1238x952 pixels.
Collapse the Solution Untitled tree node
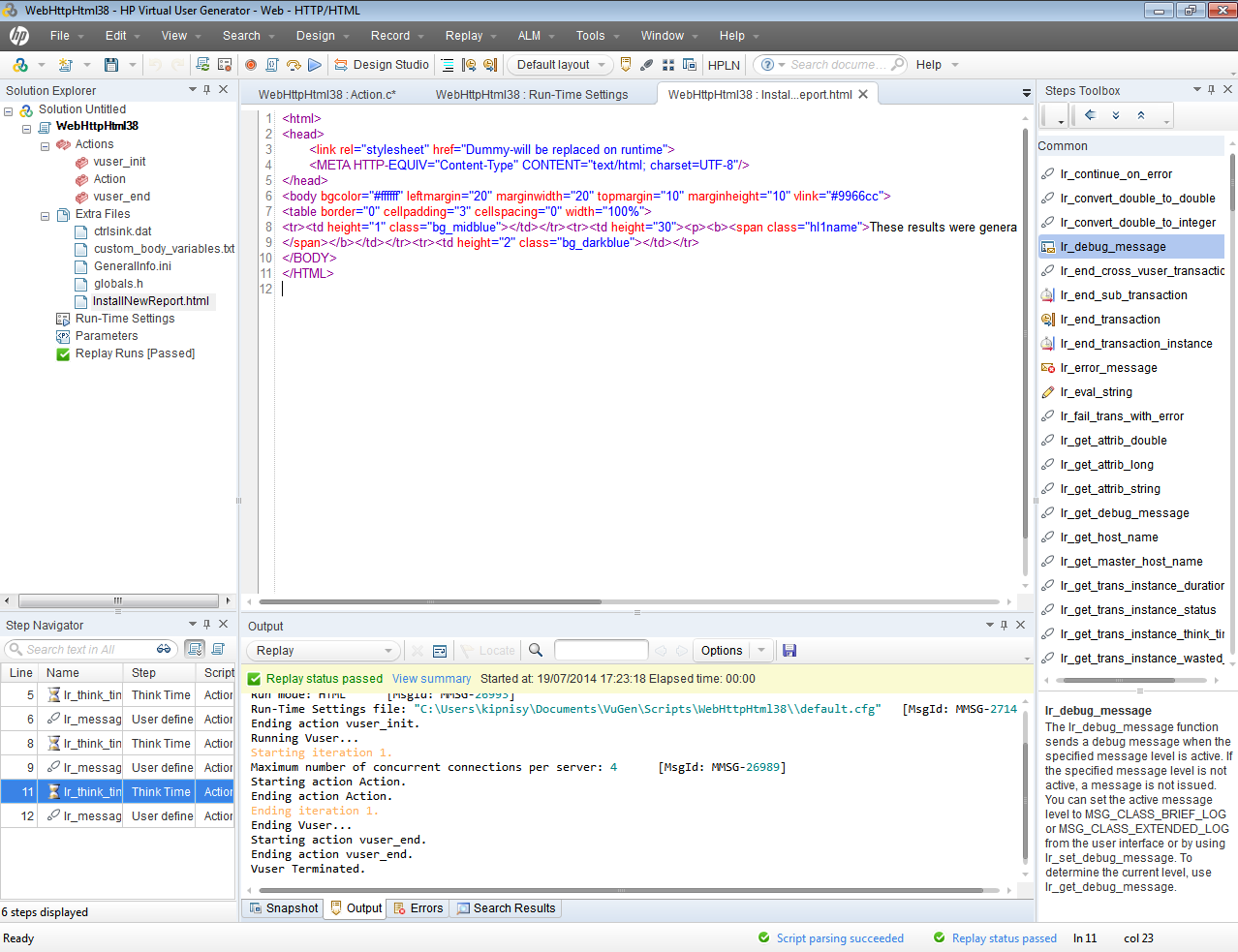click(x=9, y=110)
